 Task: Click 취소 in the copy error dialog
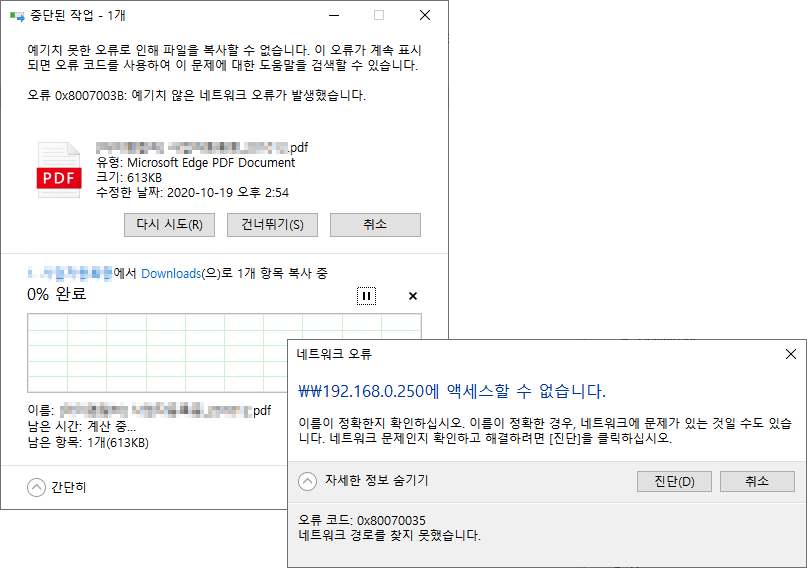click(375, 225)
